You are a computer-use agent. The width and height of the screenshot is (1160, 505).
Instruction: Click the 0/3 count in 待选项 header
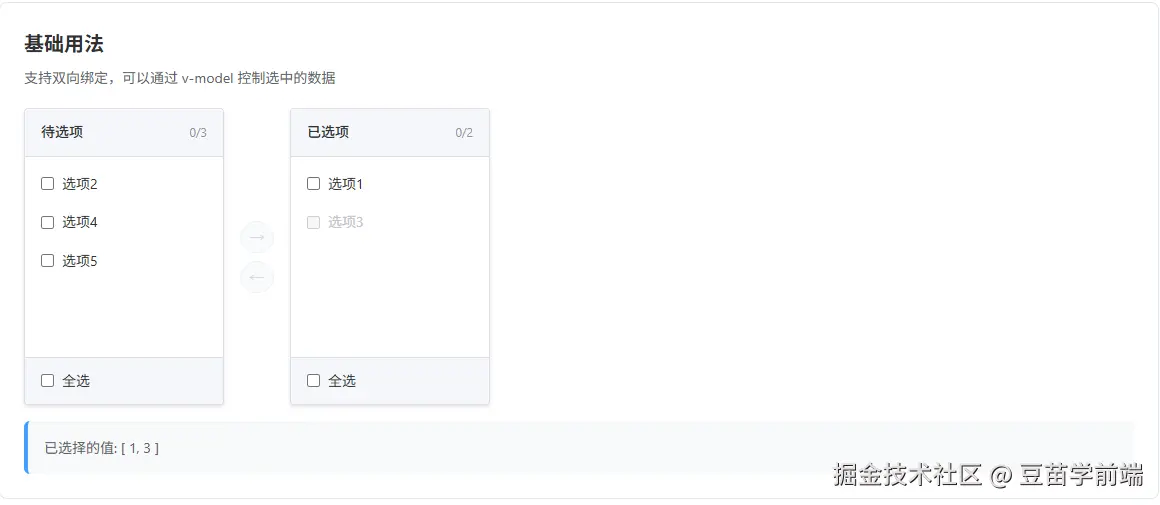pos(198,133)
